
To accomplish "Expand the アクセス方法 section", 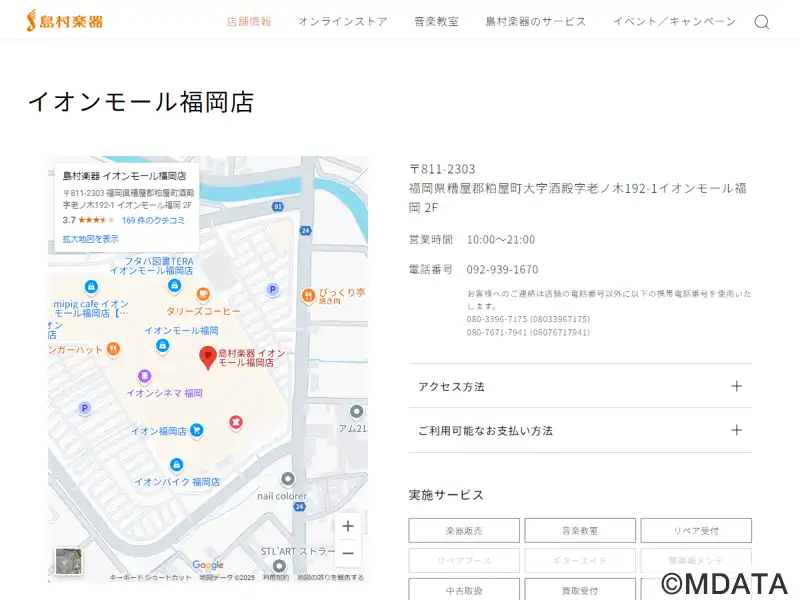I will pyautogui.click(x=580, y=386).
